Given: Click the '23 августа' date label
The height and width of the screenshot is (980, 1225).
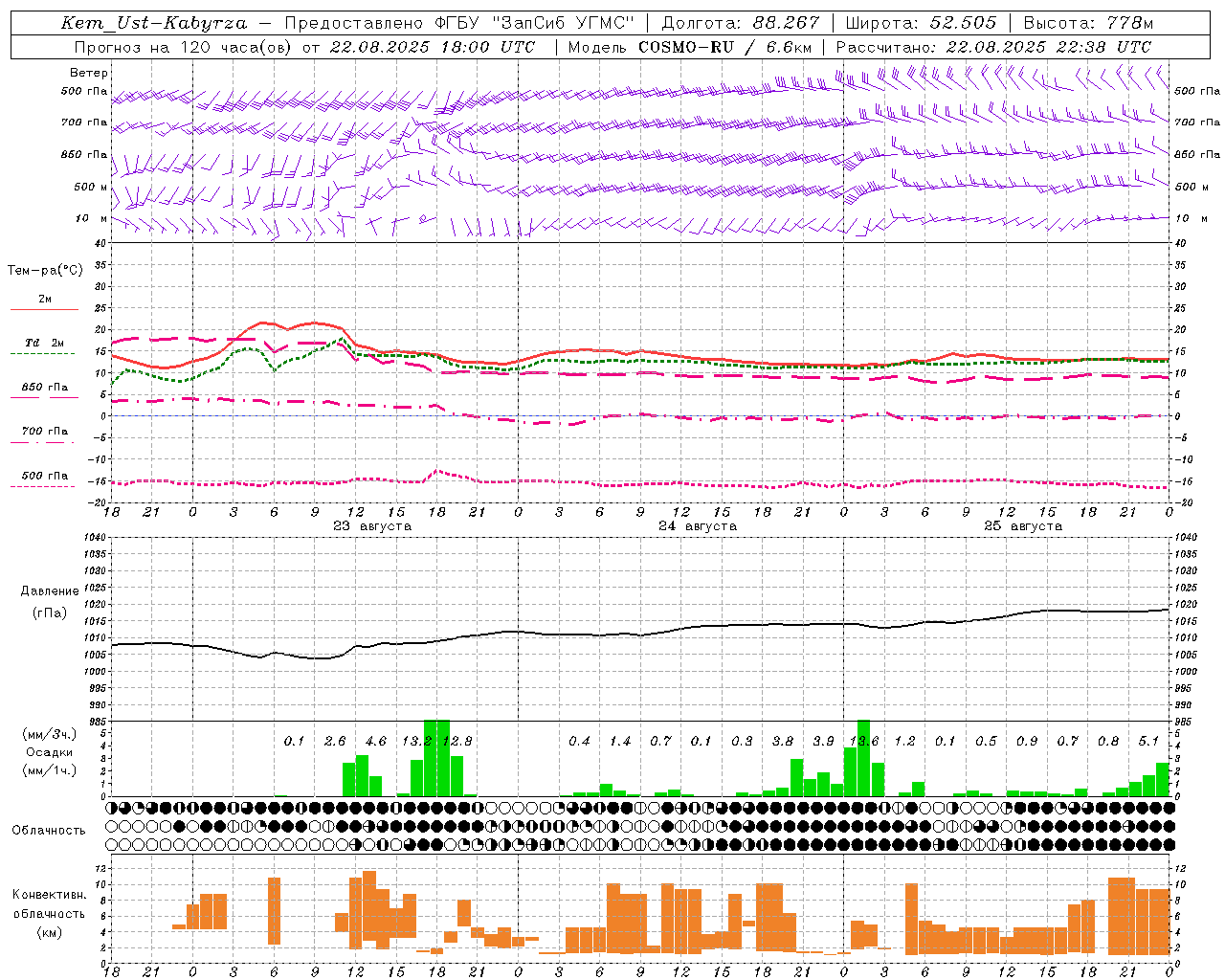Looking at the screenshot, I should [x=372, y=526].
